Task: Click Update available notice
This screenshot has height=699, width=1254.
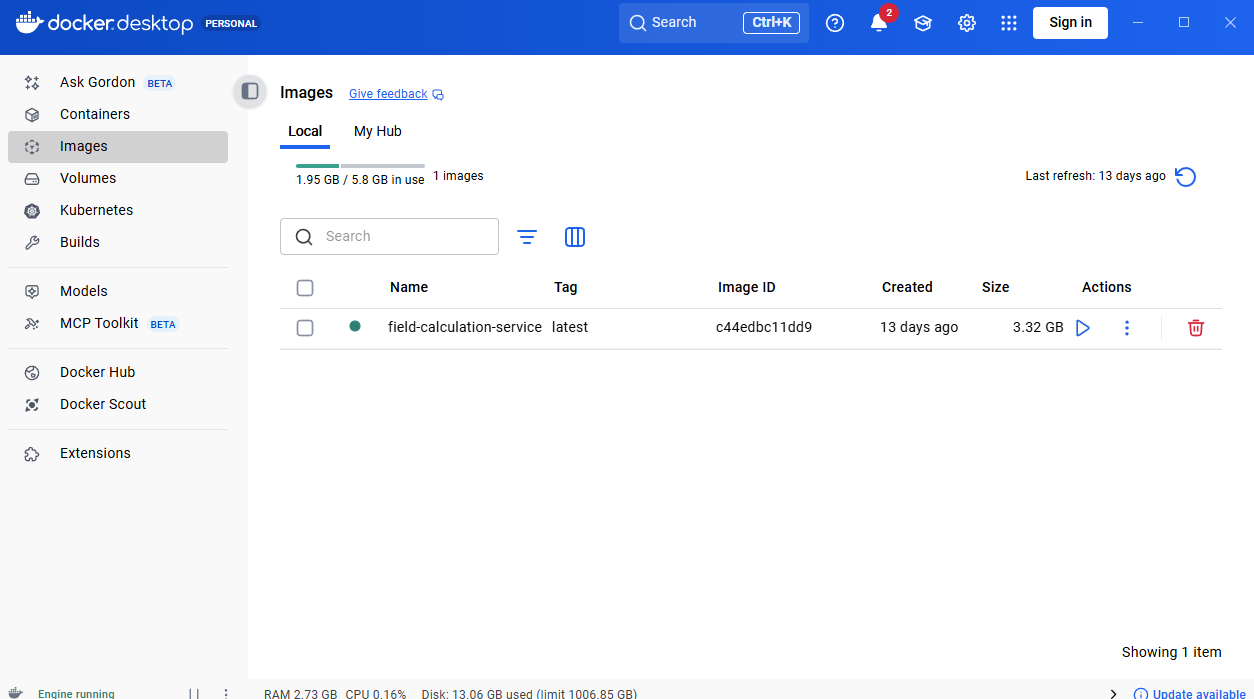Action: click(1190, 694)
